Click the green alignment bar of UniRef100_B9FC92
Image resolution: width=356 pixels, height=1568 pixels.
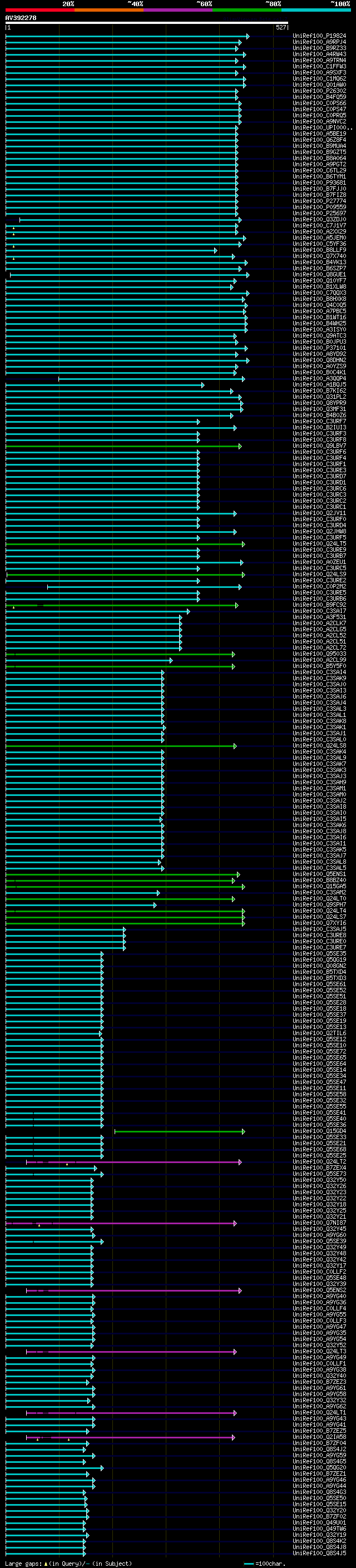tap(122, 605)
